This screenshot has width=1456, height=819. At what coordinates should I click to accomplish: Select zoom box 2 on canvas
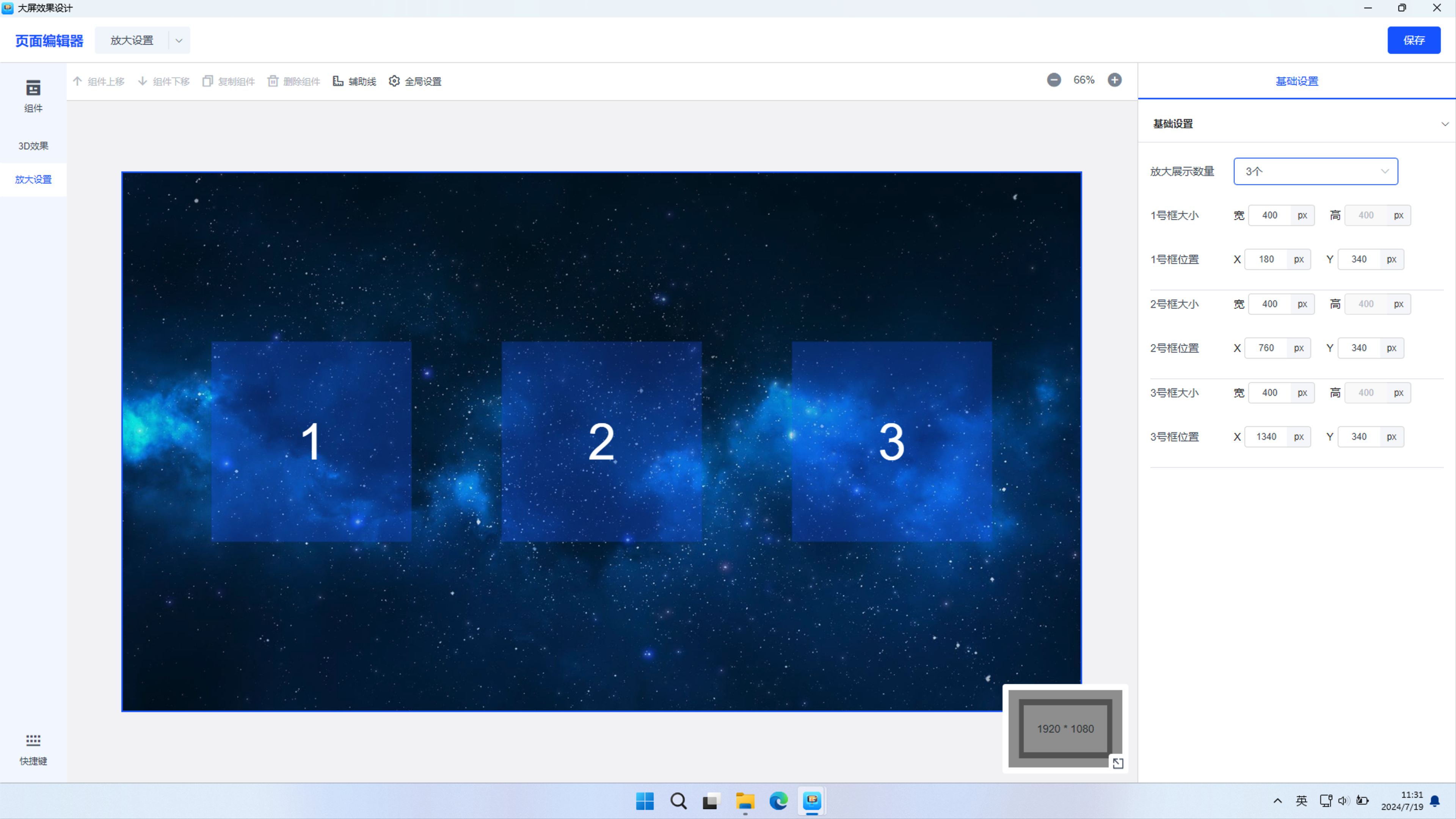pos(601,441)
